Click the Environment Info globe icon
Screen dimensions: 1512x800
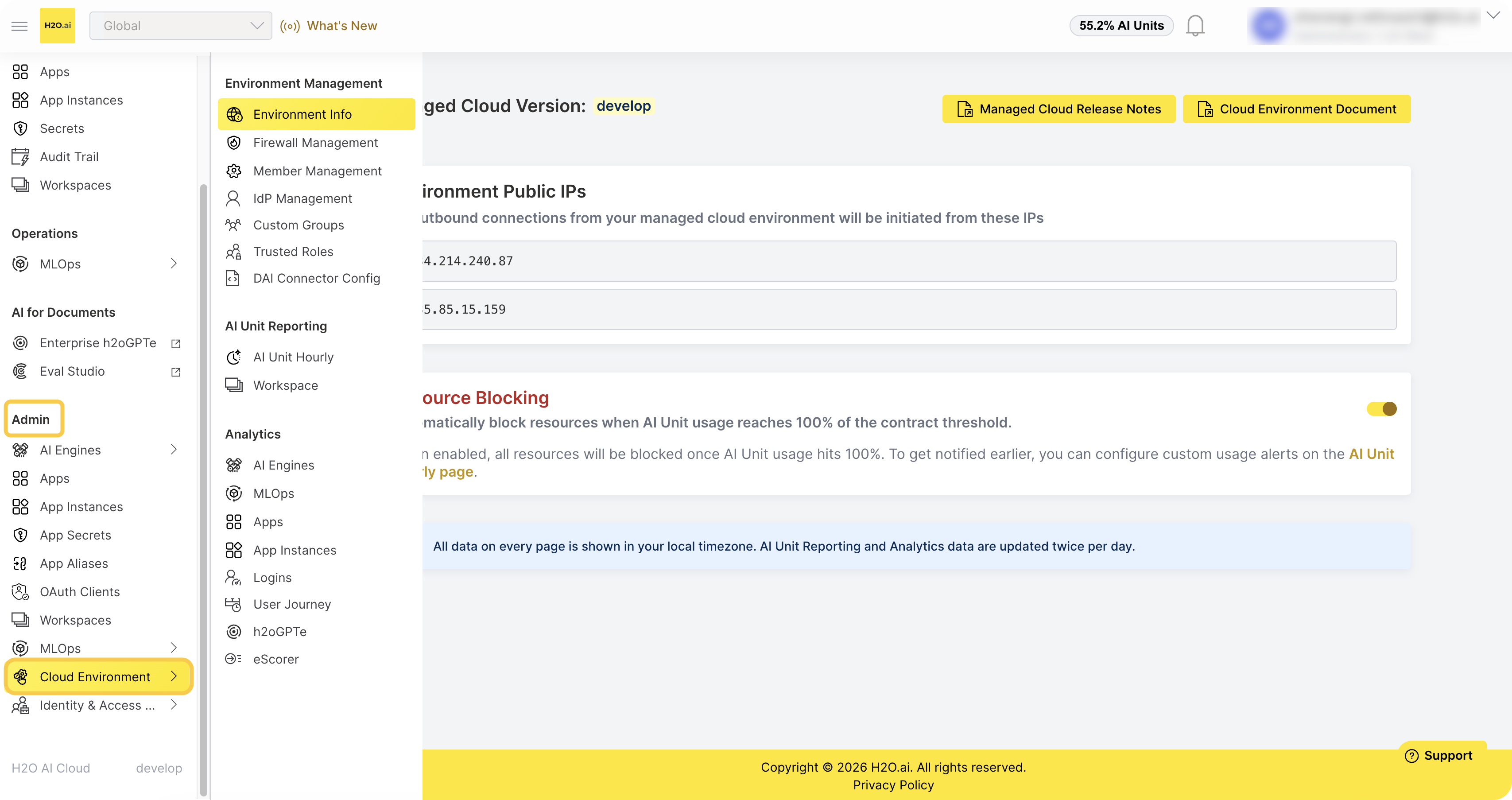(234, 114)
